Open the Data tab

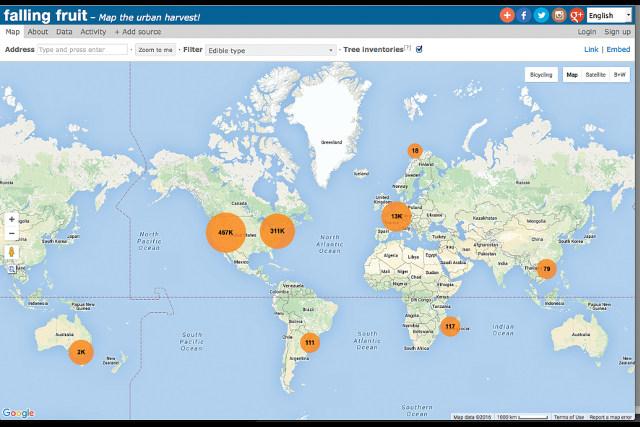pos(64,31)
